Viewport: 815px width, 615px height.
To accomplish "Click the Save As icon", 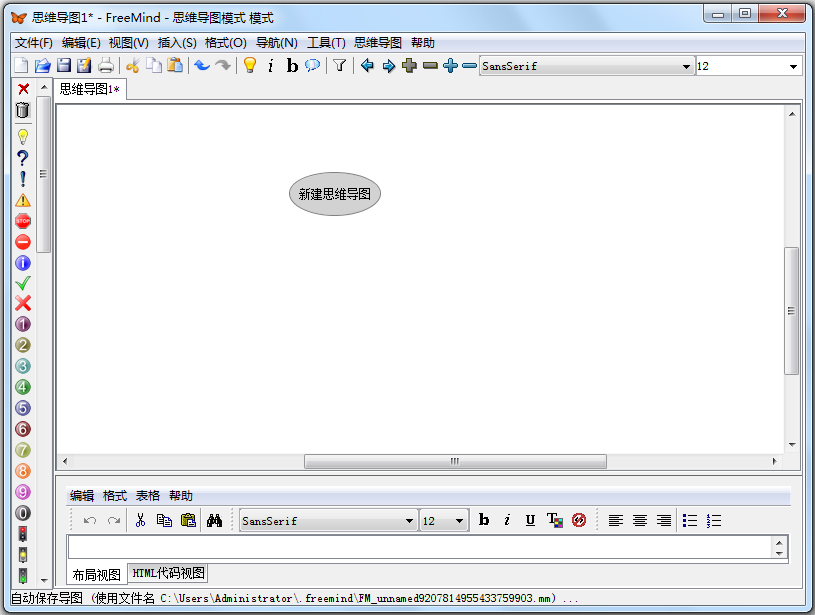I will (x=84, y=66).
